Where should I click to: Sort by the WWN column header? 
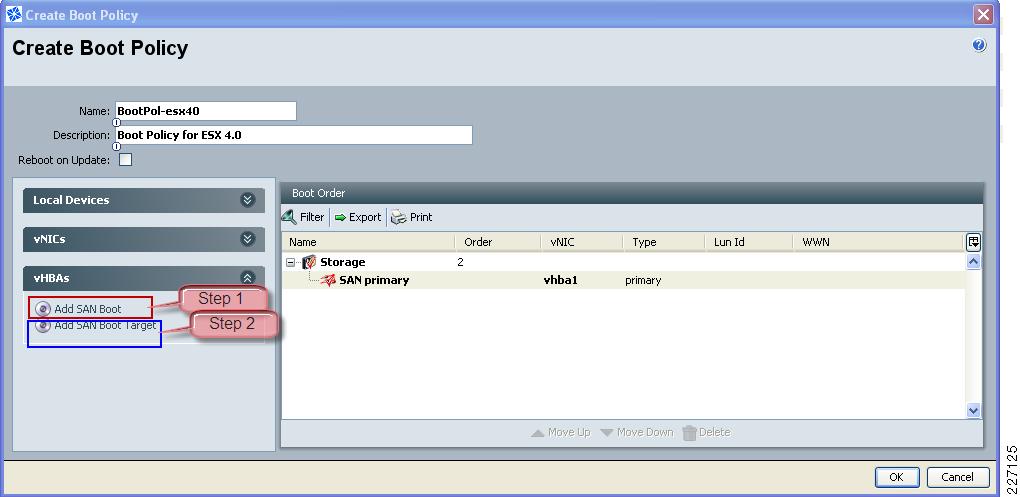pos(878,242)
